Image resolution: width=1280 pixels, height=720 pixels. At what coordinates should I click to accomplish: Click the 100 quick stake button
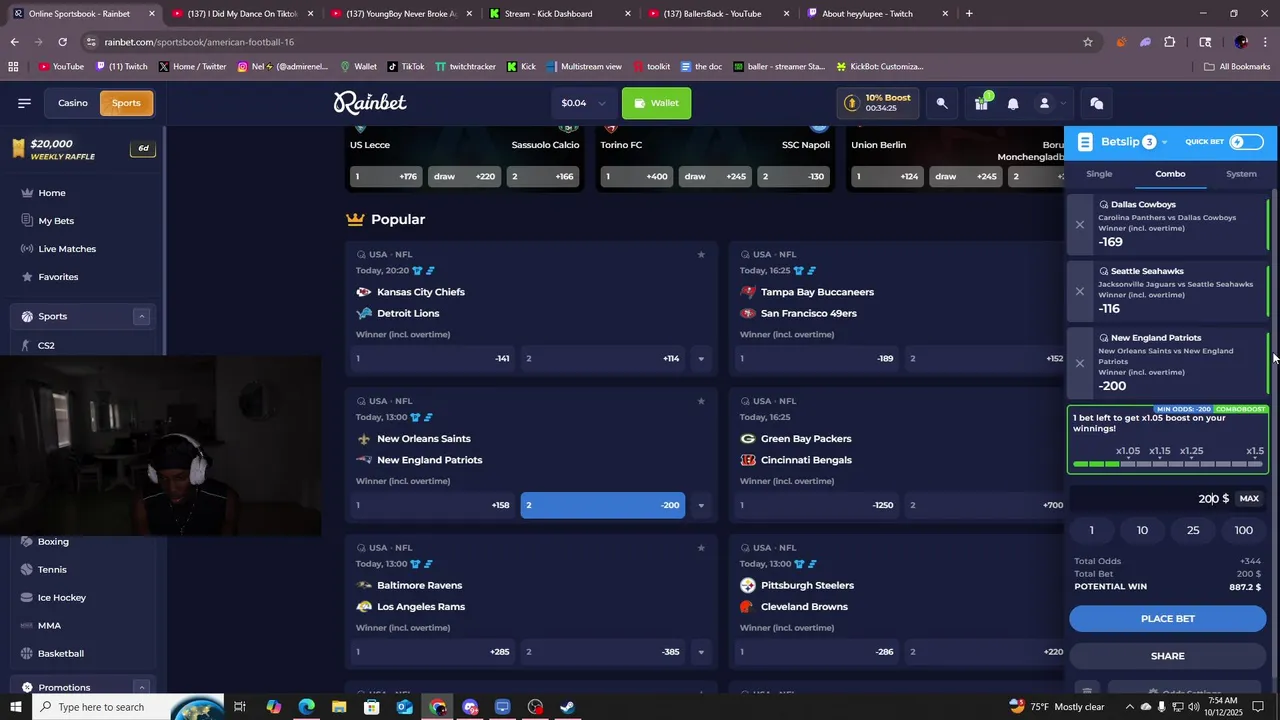[1243, 531]
